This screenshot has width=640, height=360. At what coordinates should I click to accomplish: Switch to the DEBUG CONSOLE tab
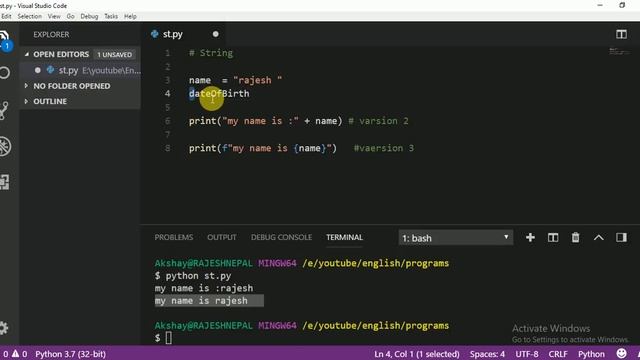point(281,237)
